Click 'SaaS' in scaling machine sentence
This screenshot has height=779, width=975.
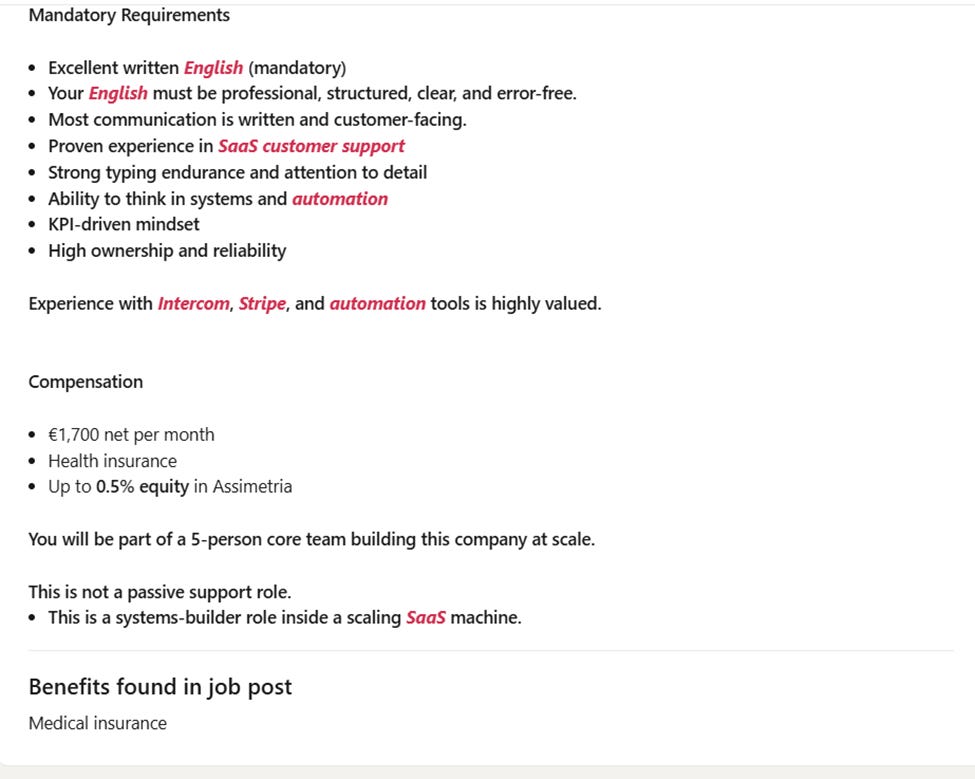click(426, 617)
